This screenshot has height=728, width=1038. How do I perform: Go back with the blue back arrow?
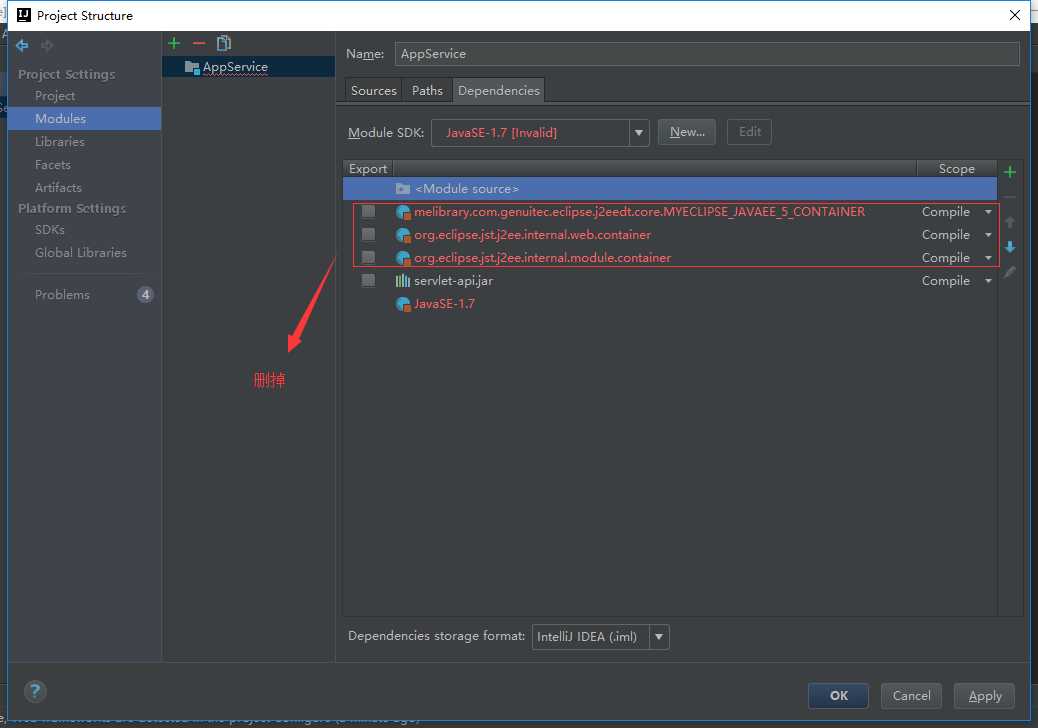[x=22, y=45]
